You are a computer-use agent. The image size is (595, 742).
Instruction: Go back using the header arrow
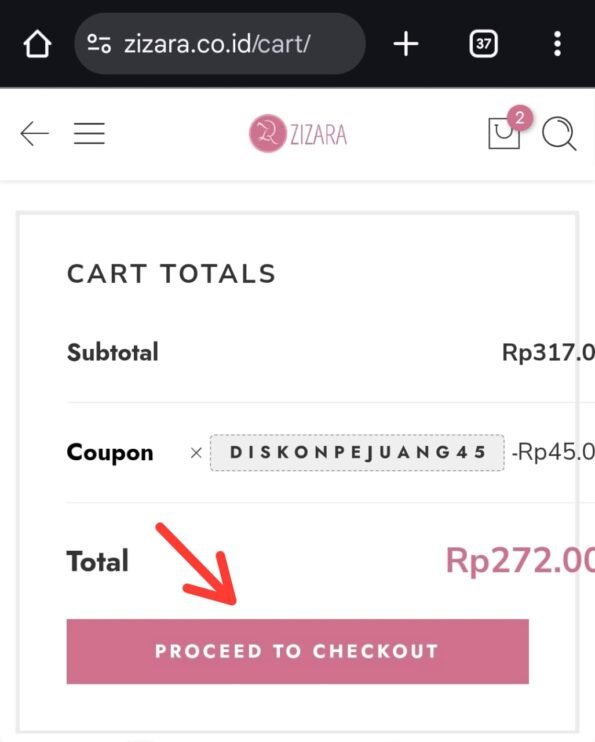(35, 133)
